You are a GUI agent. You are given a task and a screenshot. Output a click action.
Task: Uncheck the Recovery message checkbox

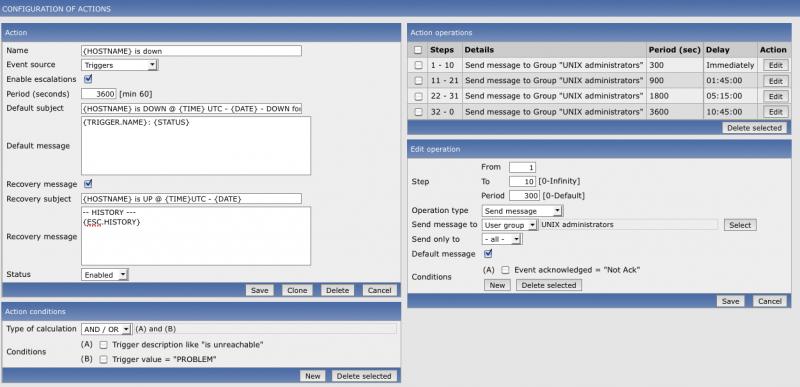coord(88,184)
